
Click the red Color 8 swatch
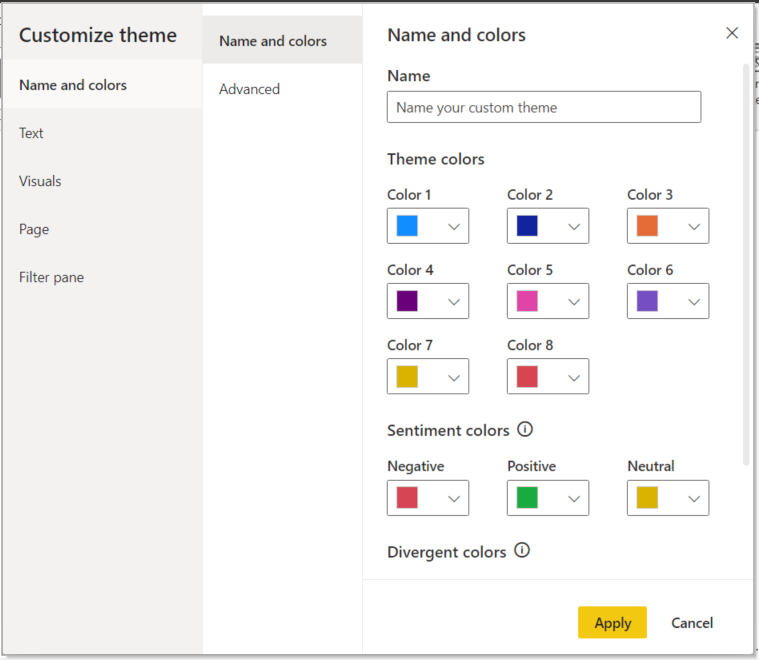[x=527, y=376]
